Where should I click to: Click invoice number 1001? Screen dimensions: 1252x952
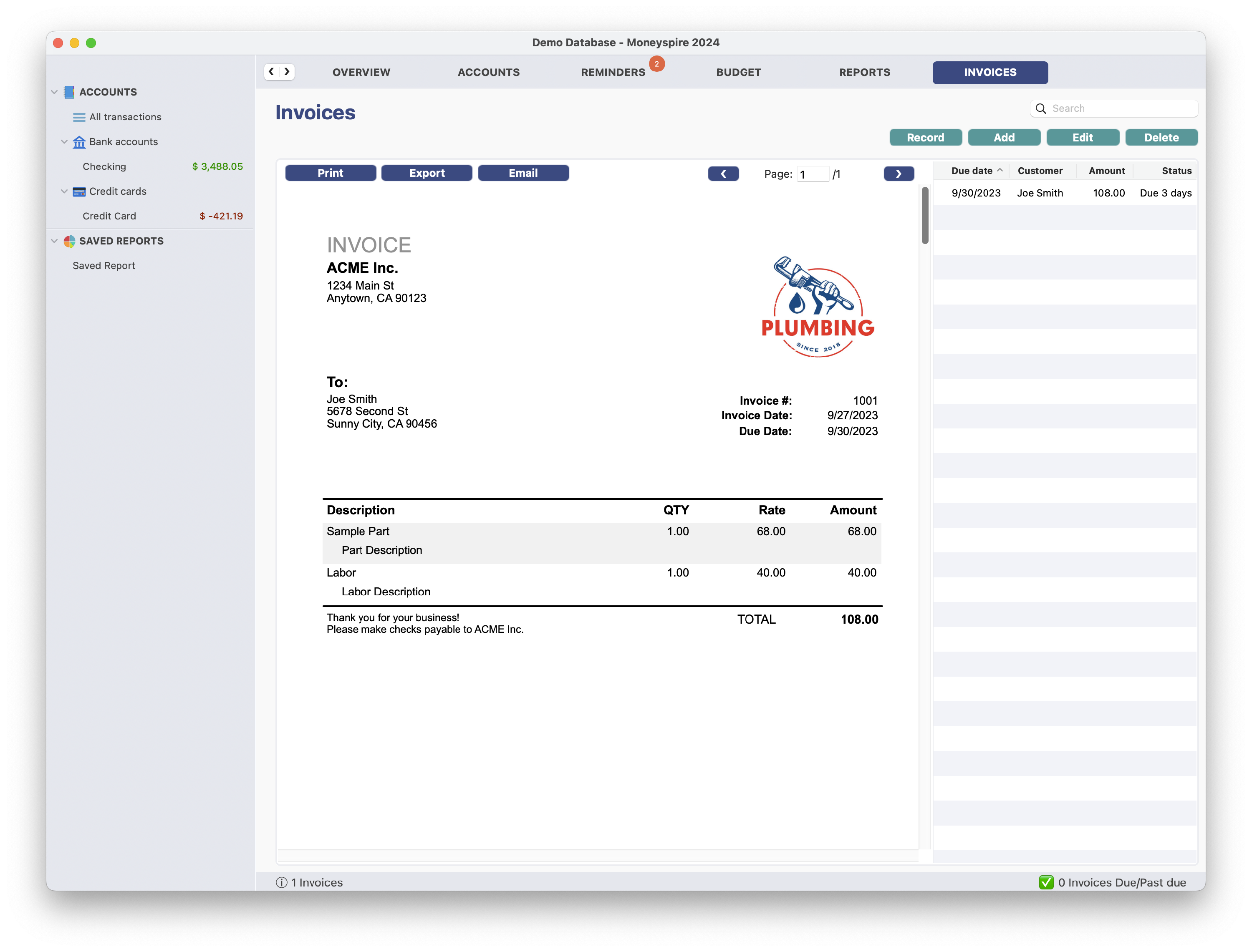(865, 400)
